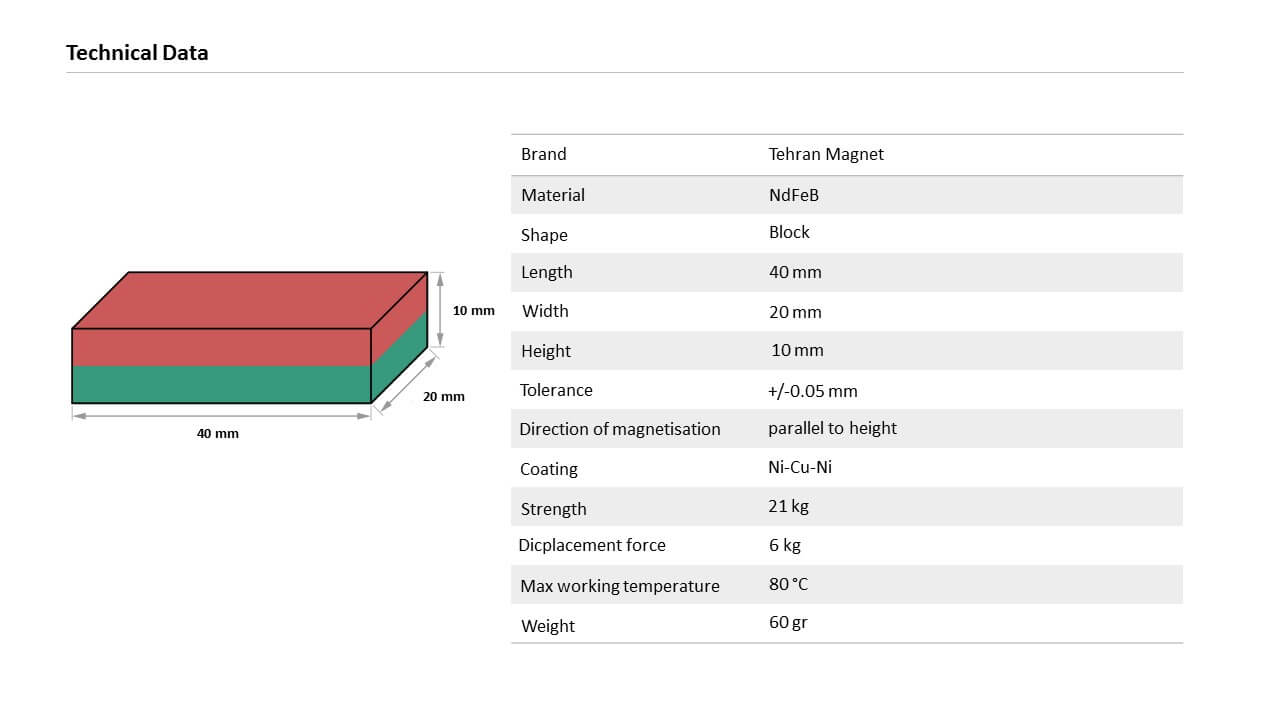Click the Dicplacement force label

(x=592, y=545)
